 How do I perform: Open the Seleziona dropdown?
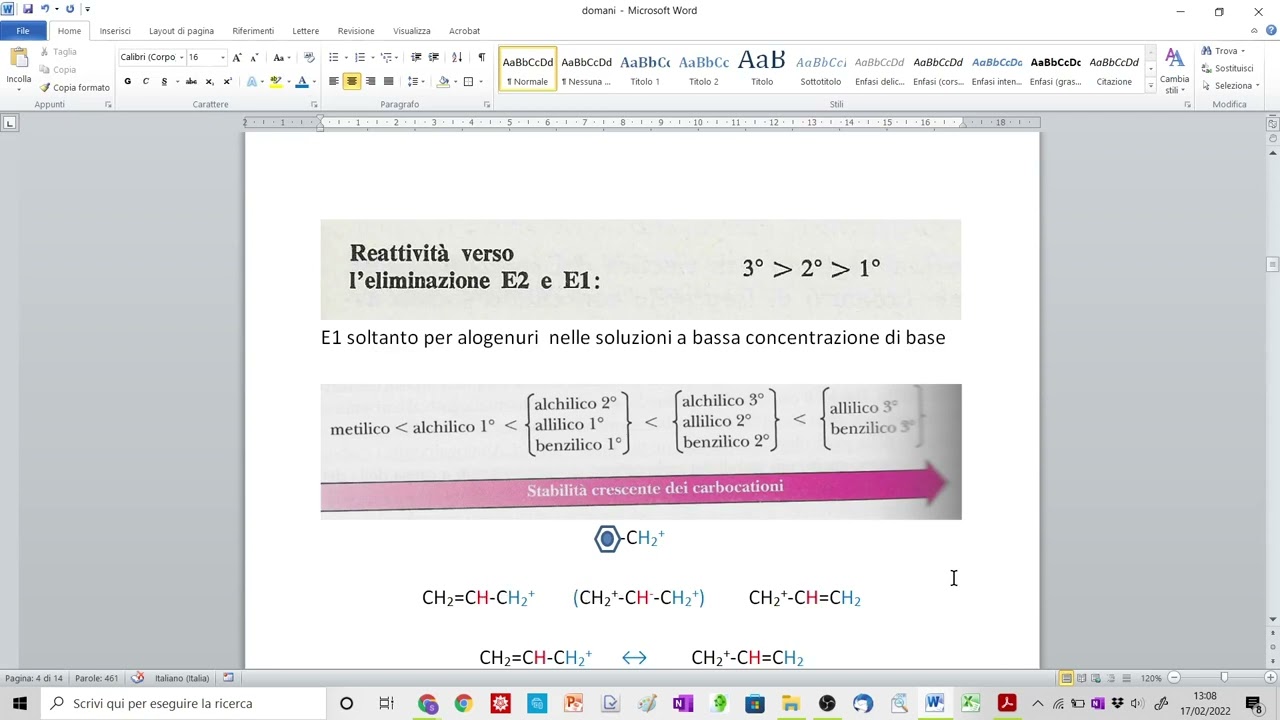[x=1231, y=85]
